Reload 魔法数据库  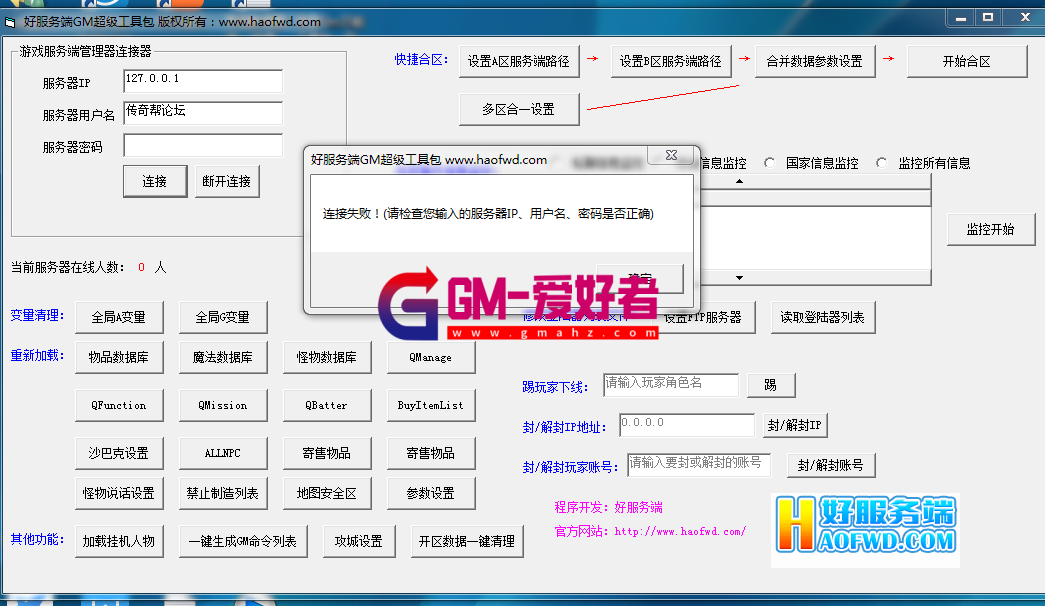[x=223, y=357]
